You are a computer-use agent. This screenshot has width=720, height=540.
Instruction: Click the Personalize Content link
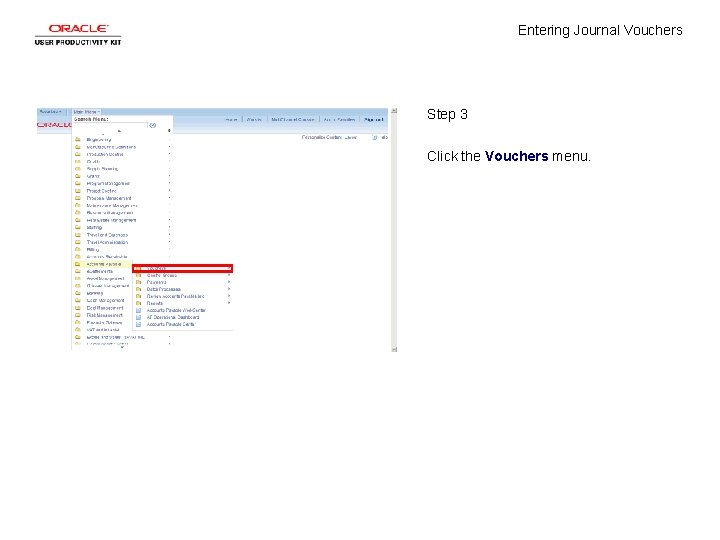click(x=321, y=137)
